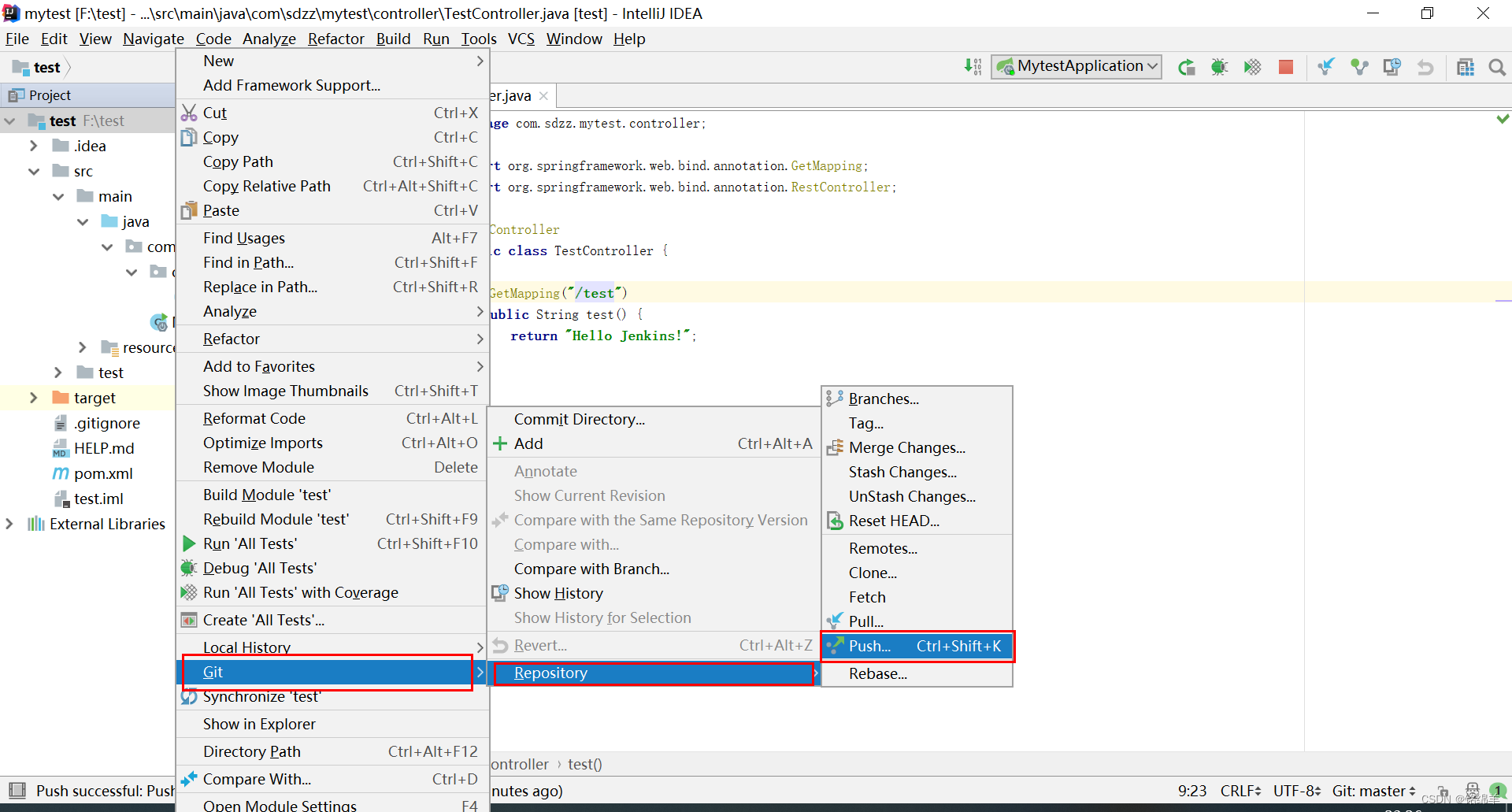Toggle tool window quick-access icon
1512x812 pixels.
coord(17,790)
